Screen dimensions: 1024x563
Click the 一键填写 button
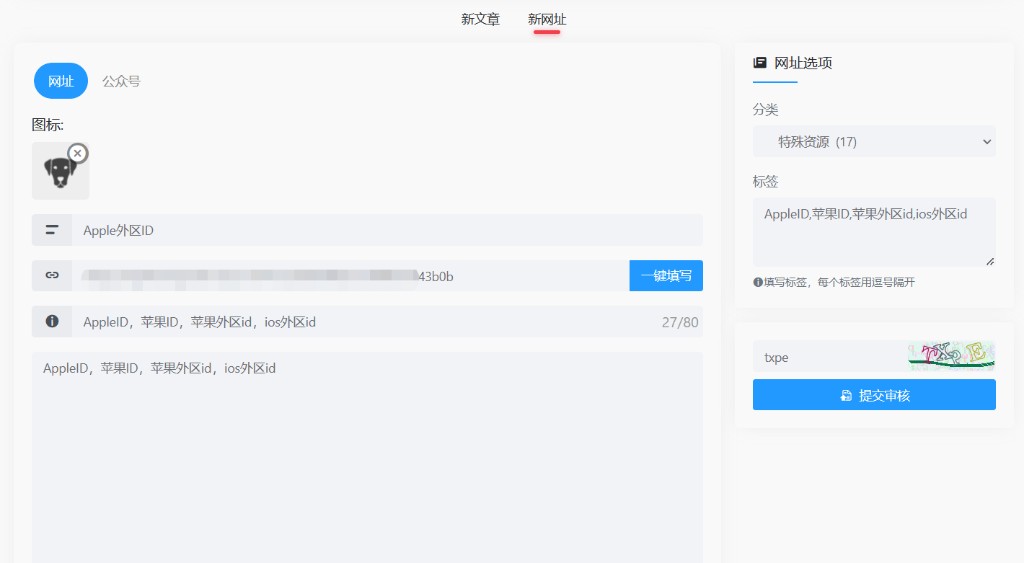click(x=666, y=276)
